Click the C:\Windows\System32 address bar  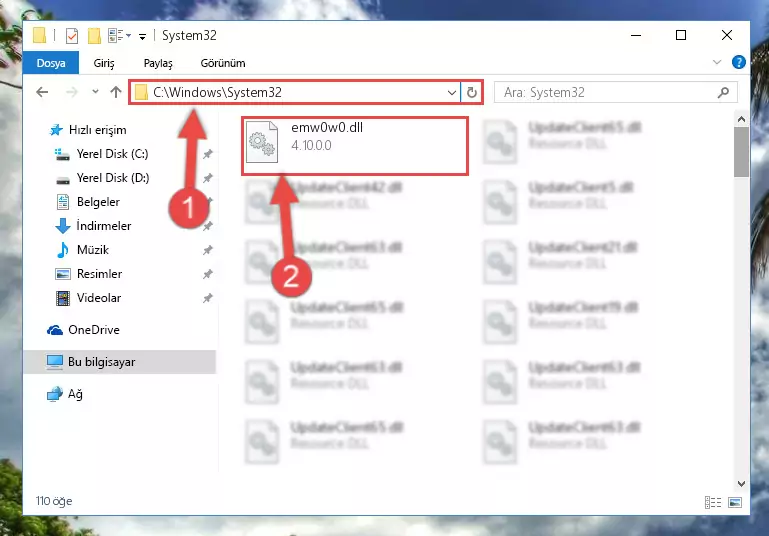click(x=294, y=92)
